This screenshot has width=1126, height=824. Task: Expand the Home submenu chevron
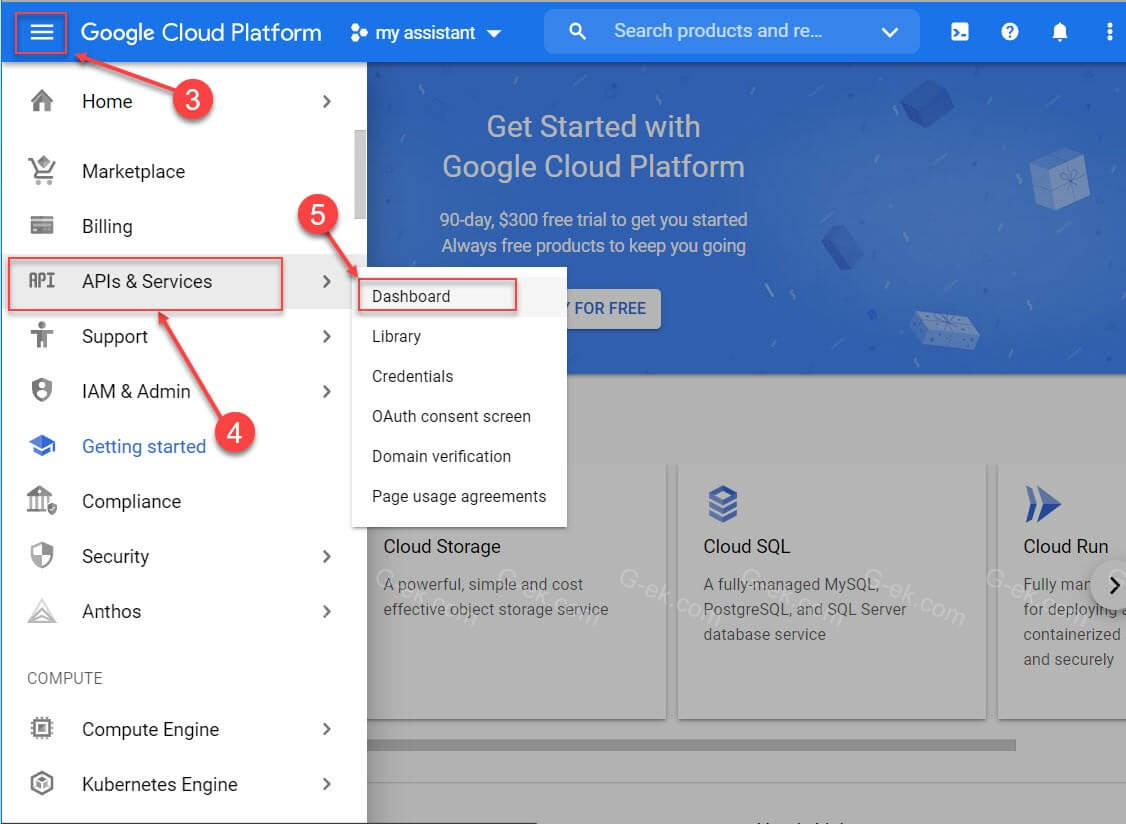pyautogui.click(x=327, y=101)
